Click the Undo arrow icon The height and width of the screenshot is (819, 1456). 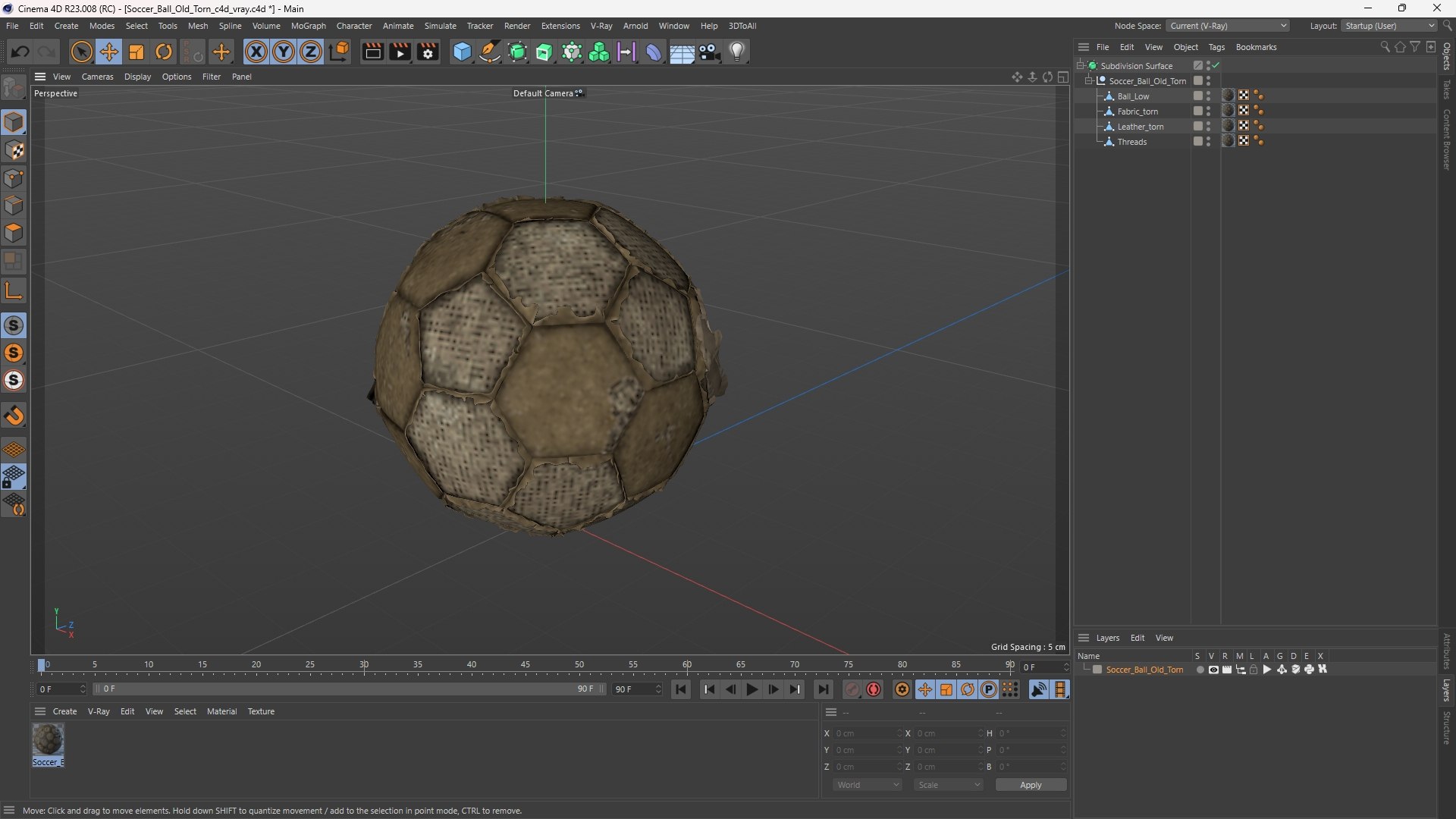click(x=20, y=52)
